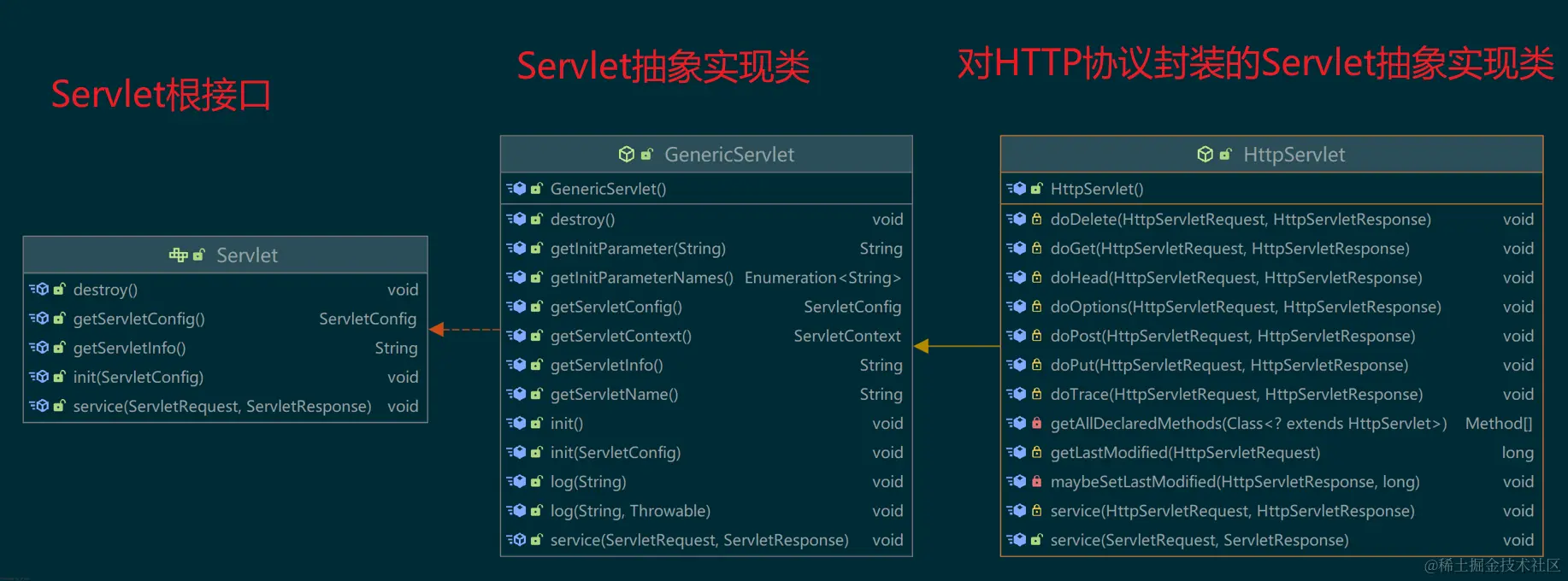Select getLastModified(HttpServletRequest) method text
The height and width of the screenshot is (581, 1568).
pos(1186,453)
